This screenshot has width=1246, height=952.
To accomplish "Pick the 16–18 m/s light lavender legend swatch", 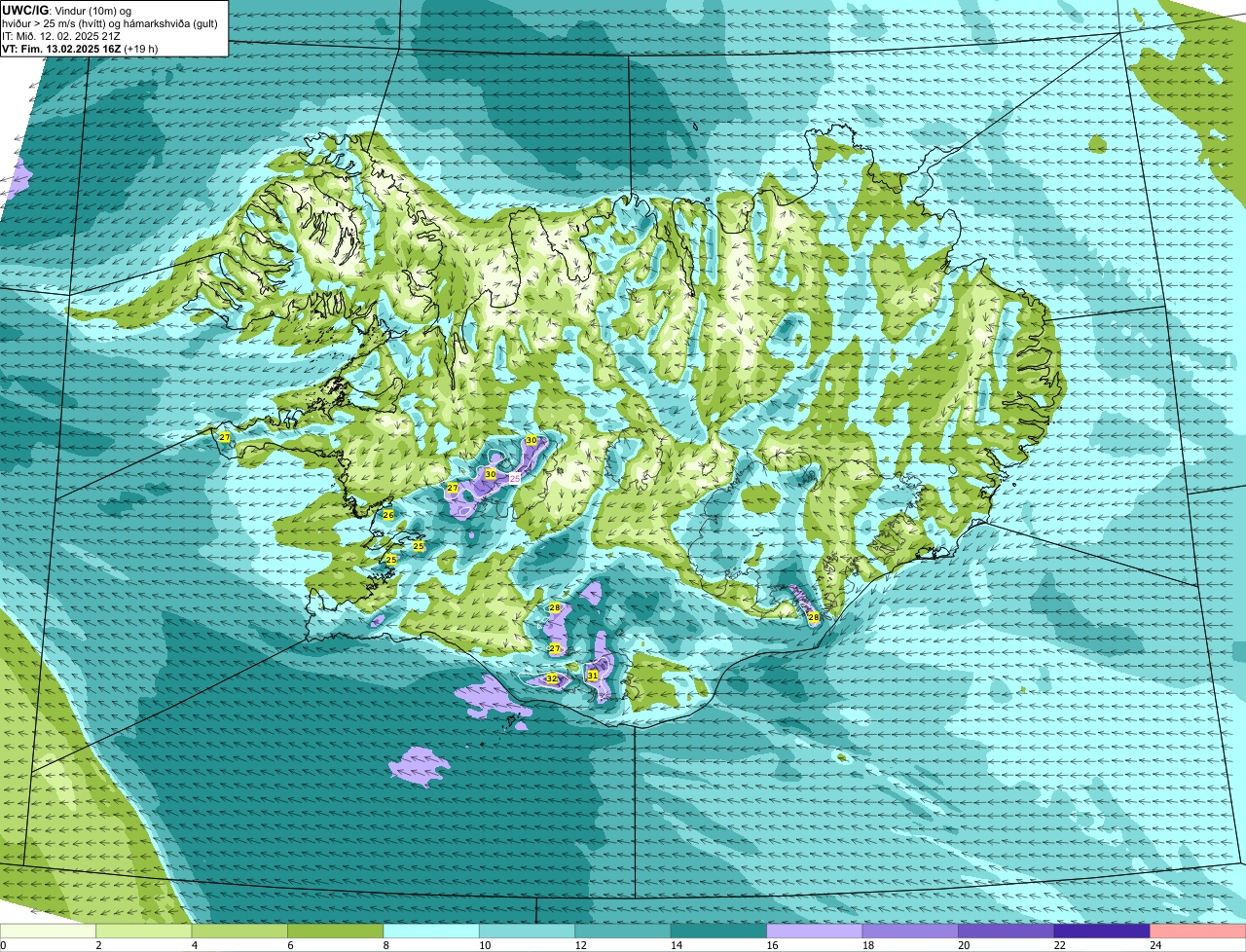I will (x=816, y=931).
